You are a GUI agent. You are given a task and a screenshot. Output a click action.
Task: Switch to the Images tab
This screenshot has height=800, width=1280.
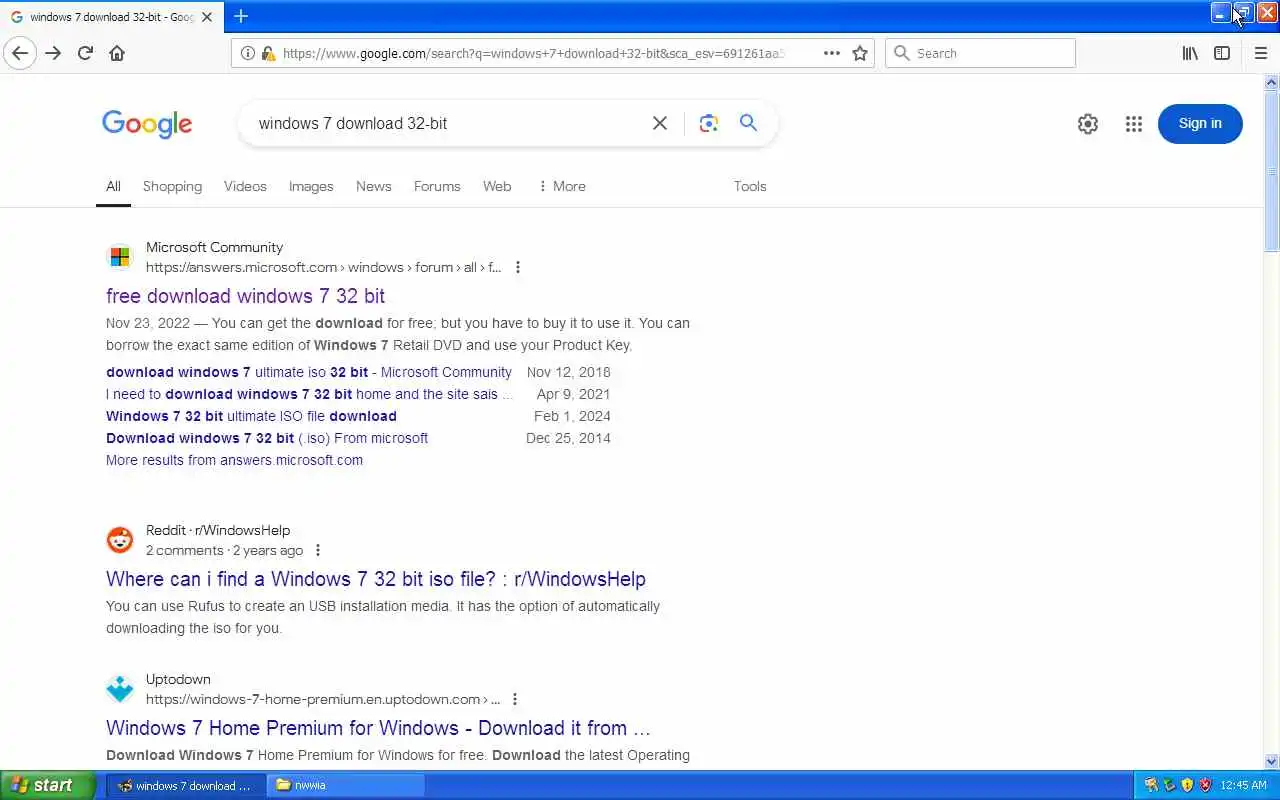coord(311,186)
